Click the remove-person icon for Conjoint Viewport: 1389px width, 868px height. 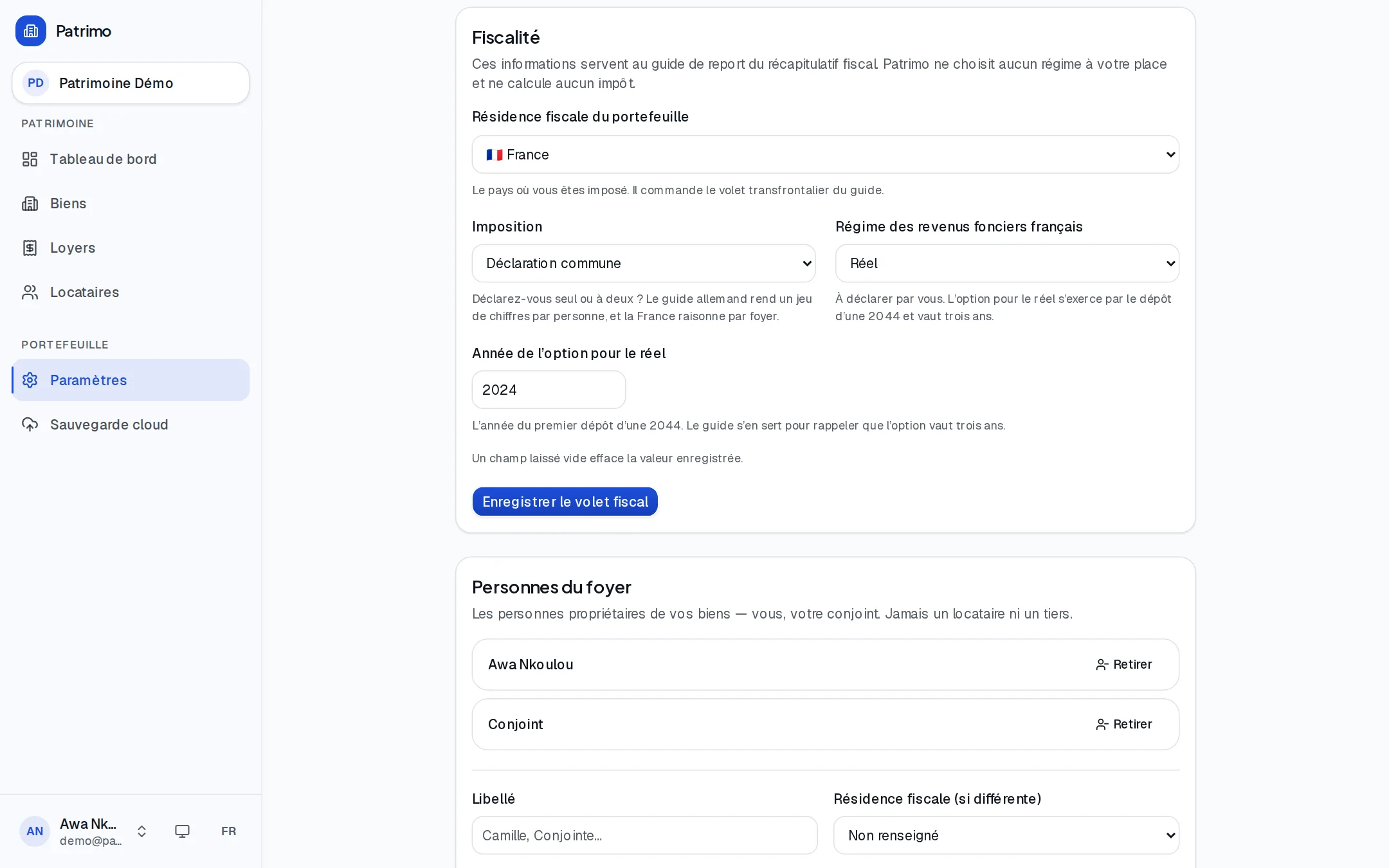pyautogui.click(x=1102, y=725)
